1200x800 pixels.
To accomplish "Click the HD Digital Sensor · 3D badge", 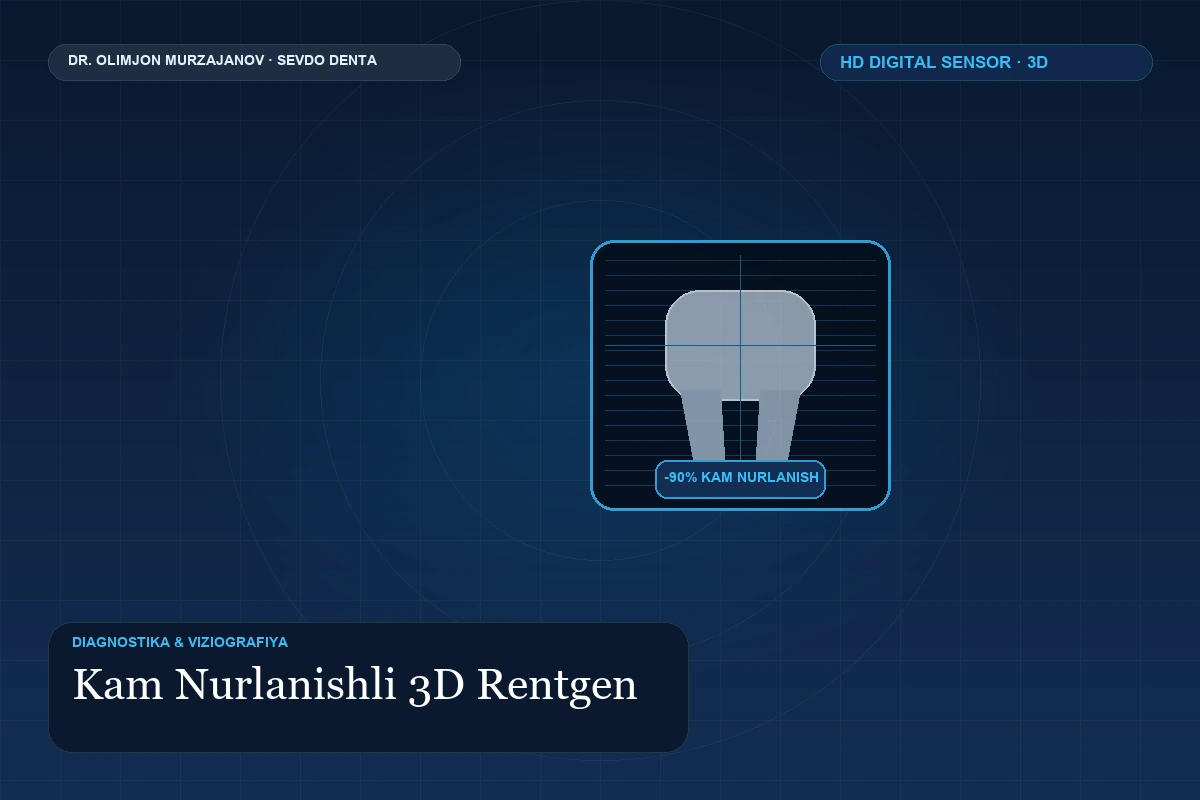I will click(x=986, y=62).
